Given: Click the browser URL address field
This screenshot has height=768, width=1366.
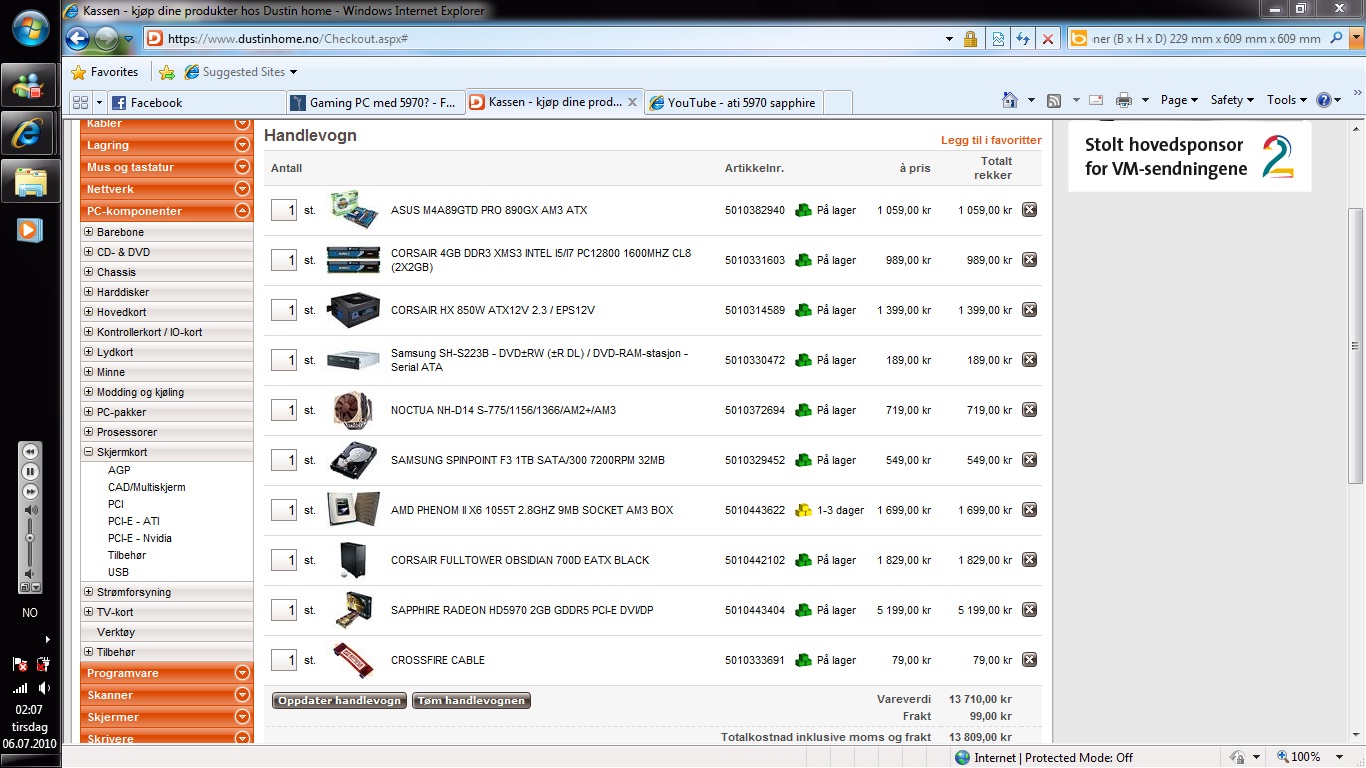Looking at the screenshot, I should pos(550,39).
